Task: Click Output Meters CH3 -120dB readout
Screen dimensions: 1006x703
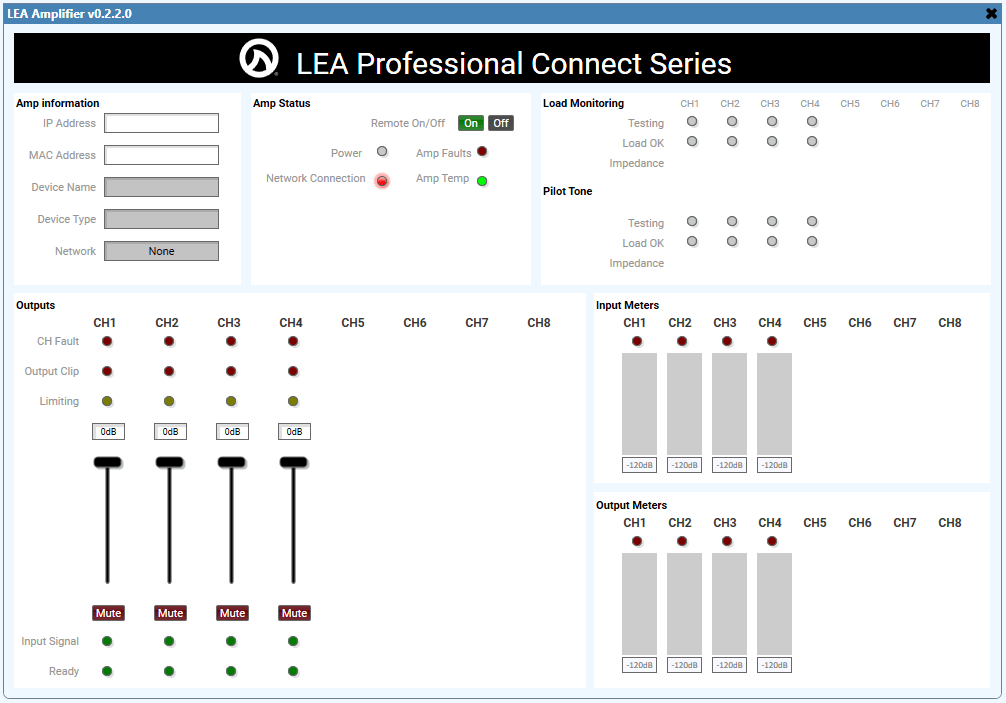Action: (x=729, y=665)
